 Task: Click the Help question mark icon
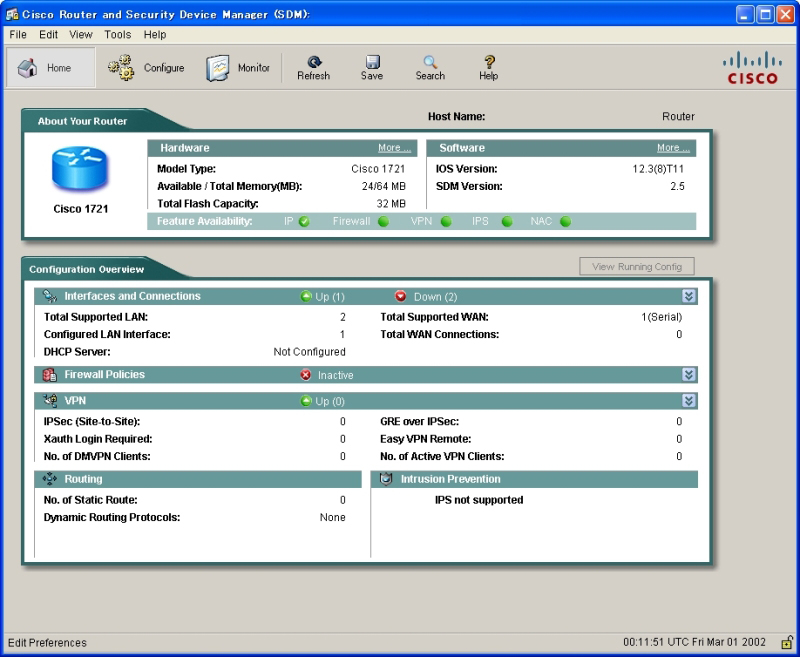(488, 62)
